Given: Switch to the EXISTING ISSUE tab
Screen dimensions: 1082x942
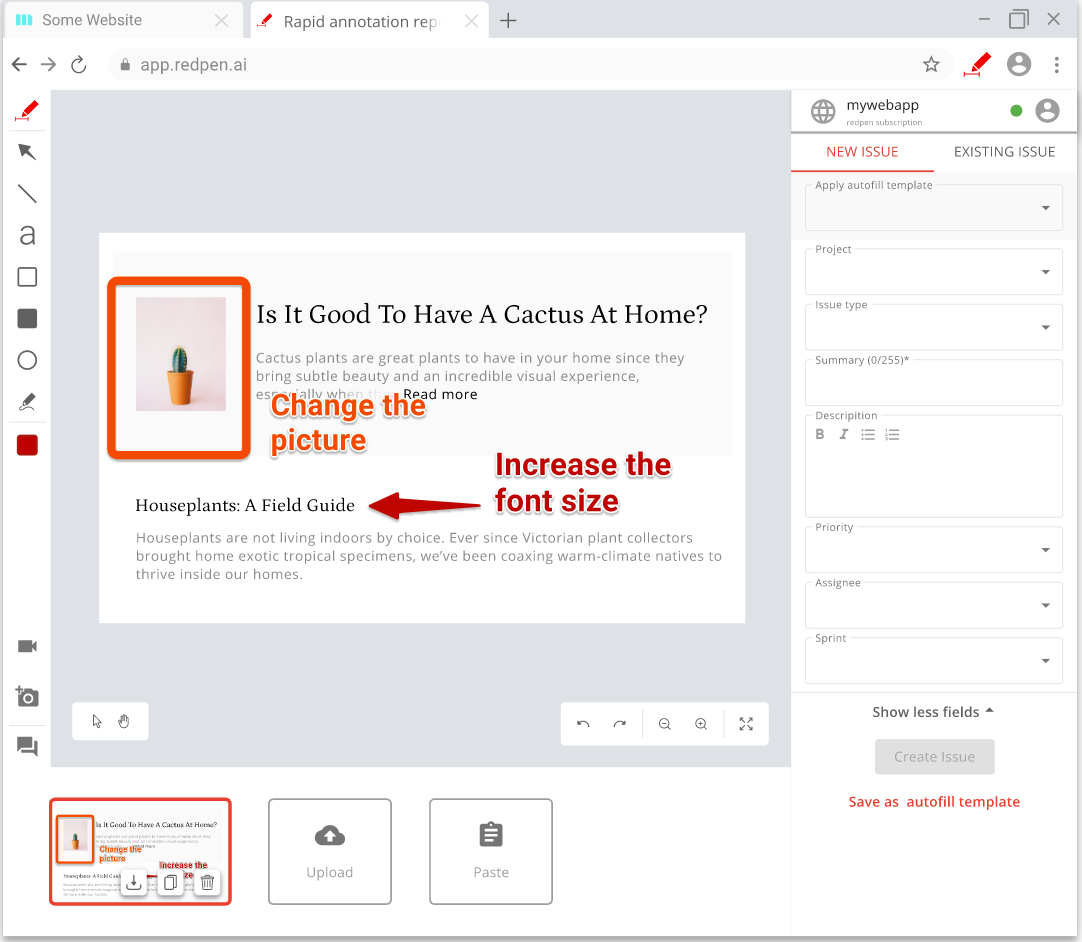Looking at the screenshot, I should (x=1004, y=152).
